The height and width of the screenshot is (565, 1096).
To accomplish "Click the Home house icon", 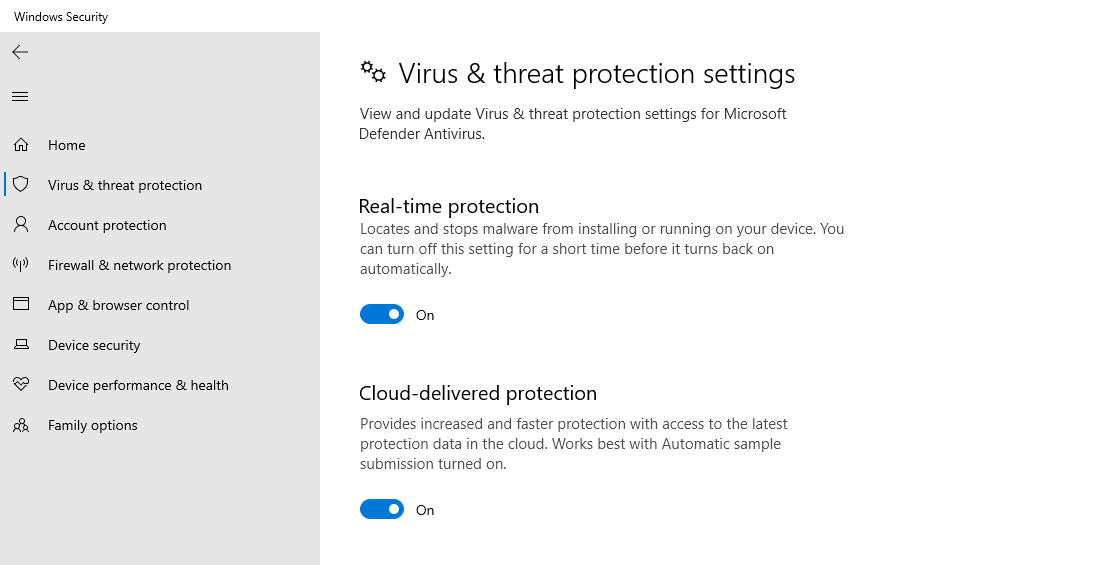I will [x=21, y=145].
